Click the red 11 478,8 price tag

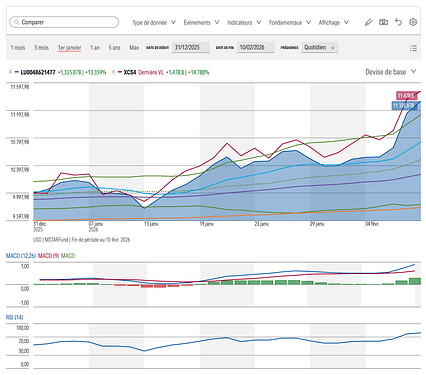tap(406, 96)
